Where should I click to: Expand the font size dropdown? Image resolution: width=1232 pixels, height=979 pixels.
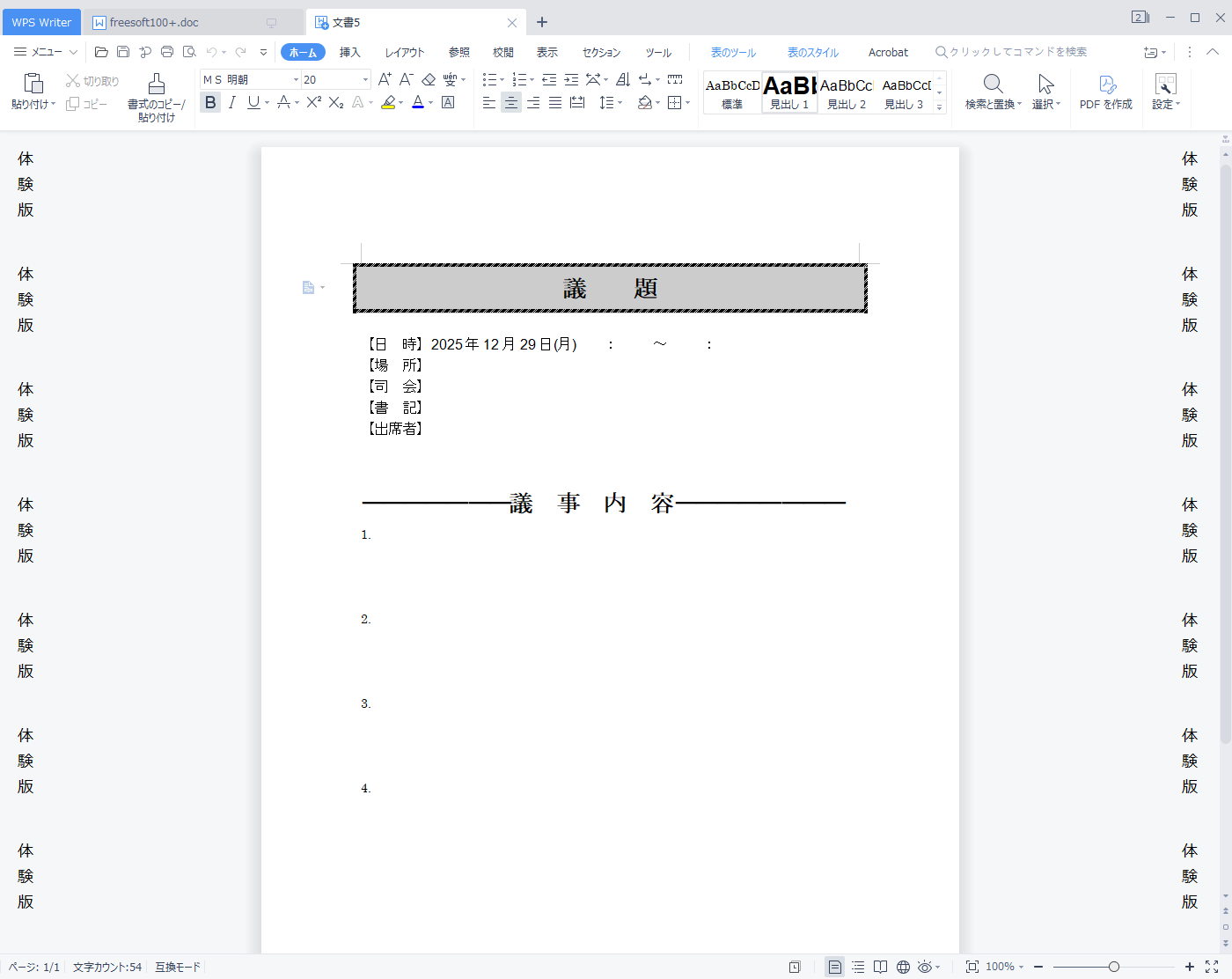click(365, 80)
